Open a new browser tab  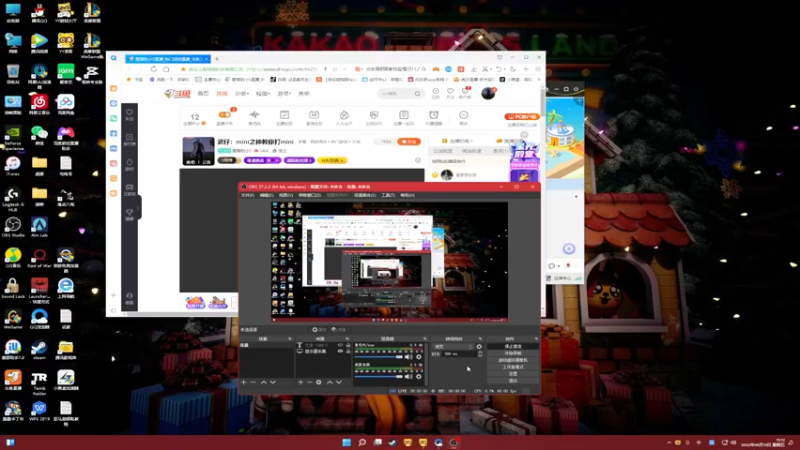216,59
